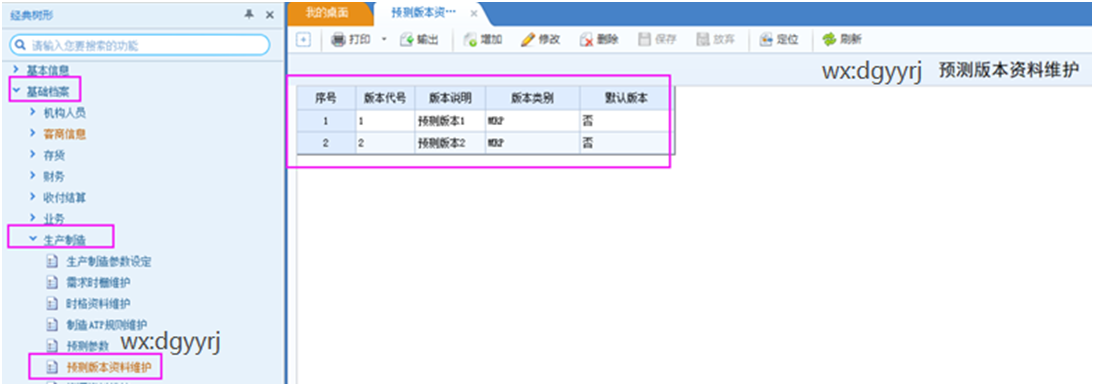The width and height of the screenshot is (1094, 386).
Task: Open the dropdown arrow beside 打印
Action: tap(384, 40)
